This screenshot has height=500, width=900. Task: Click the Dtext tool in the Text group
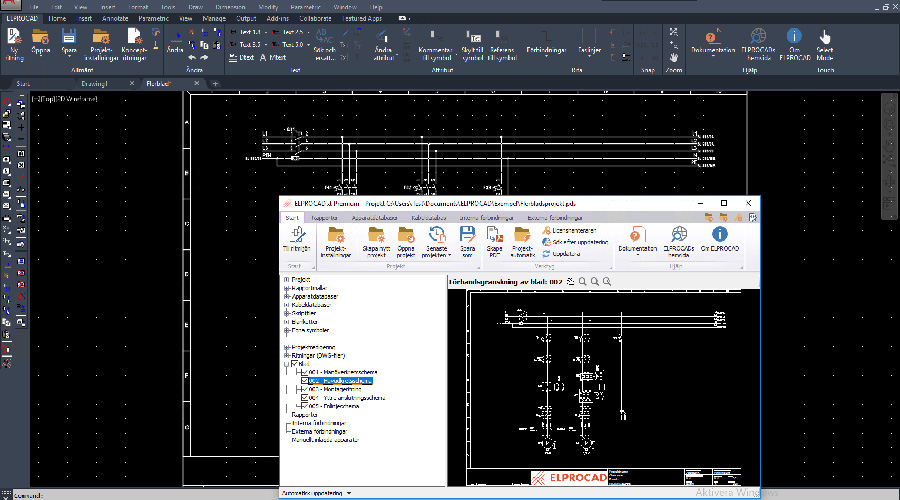click(x=242, y=58)
